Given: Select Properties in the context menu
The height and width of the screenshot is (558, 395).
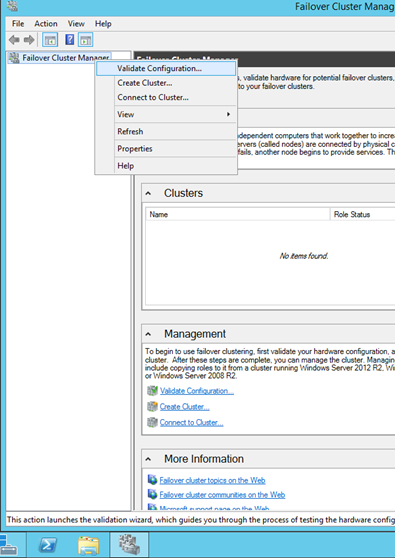Looking at the screenshot, I should pos(166,149).
